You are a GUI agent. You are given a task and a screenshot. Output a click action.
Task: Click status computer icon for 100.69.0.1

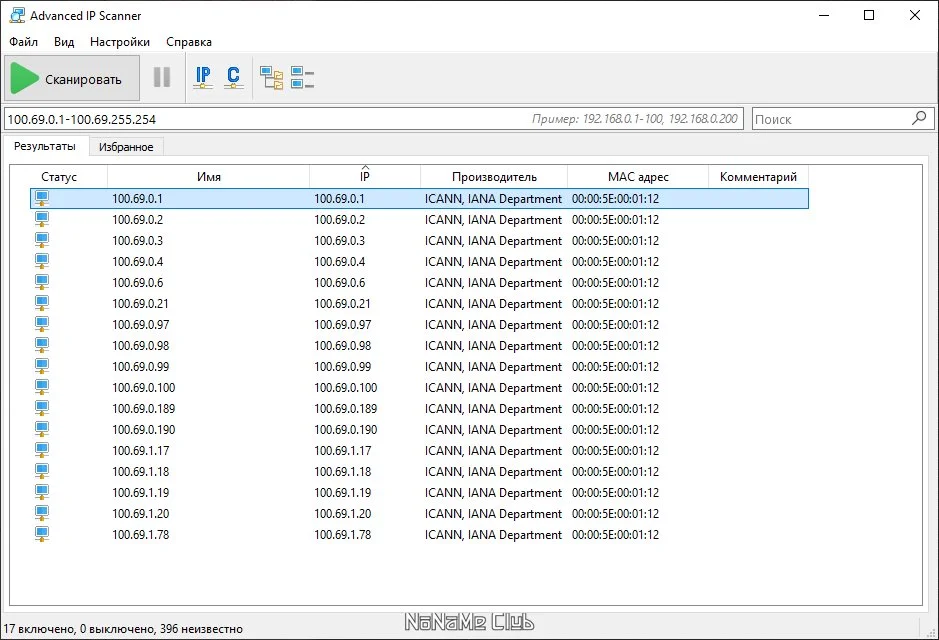pyautogui.click(x=41, y=198)
